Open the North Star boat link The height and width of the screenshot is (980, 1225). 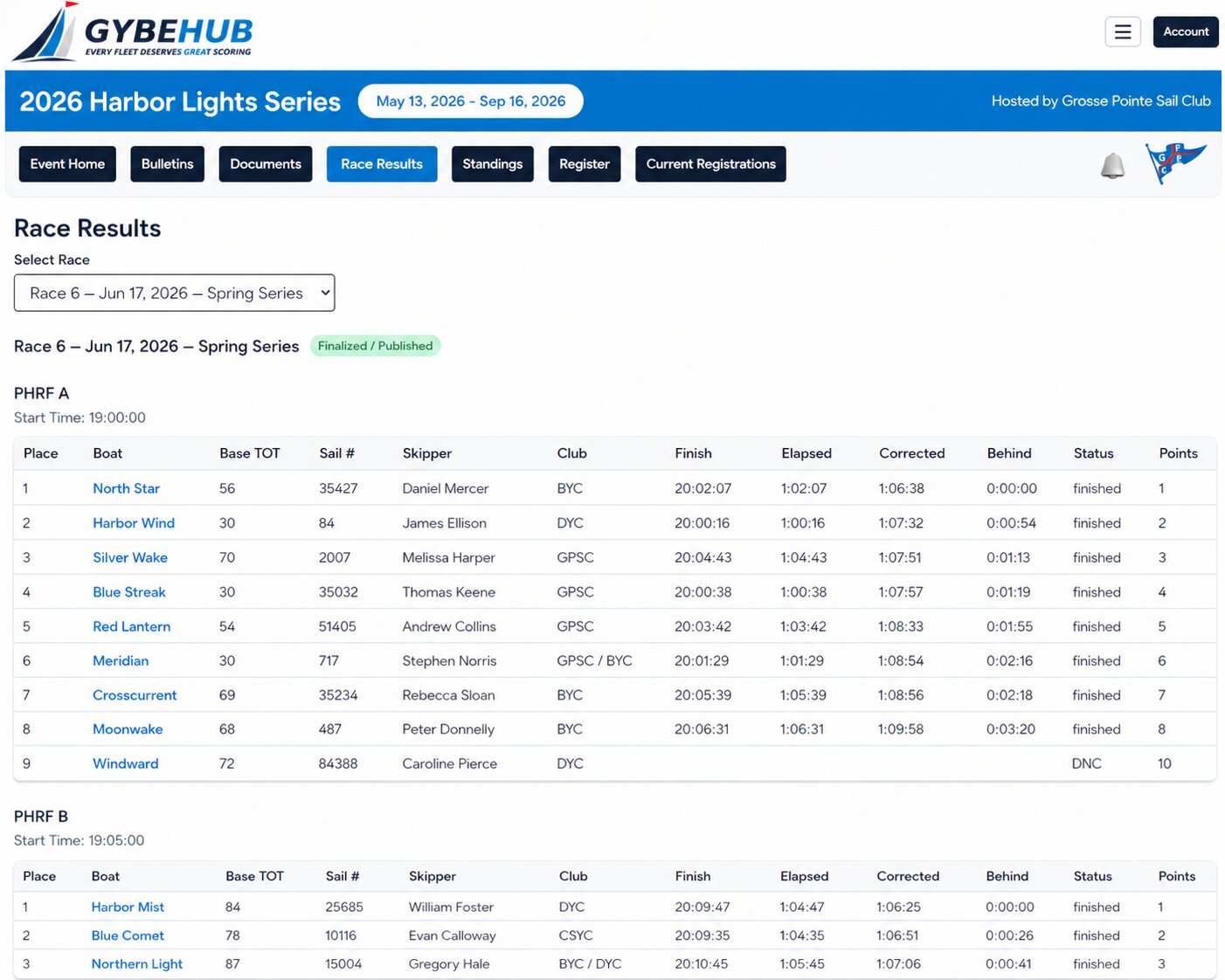click(x=127, y=488)
